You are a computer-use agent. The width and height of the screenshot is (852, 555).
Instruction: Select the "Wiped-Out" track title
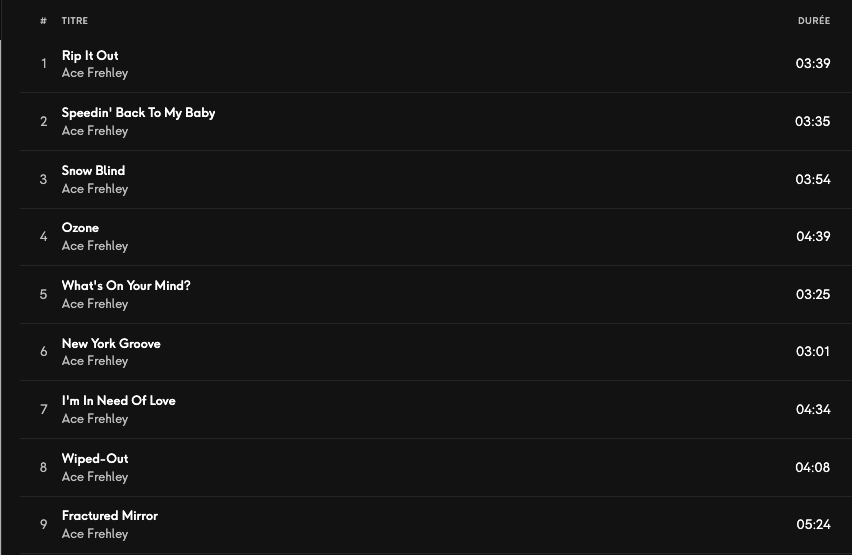point(95,459)
